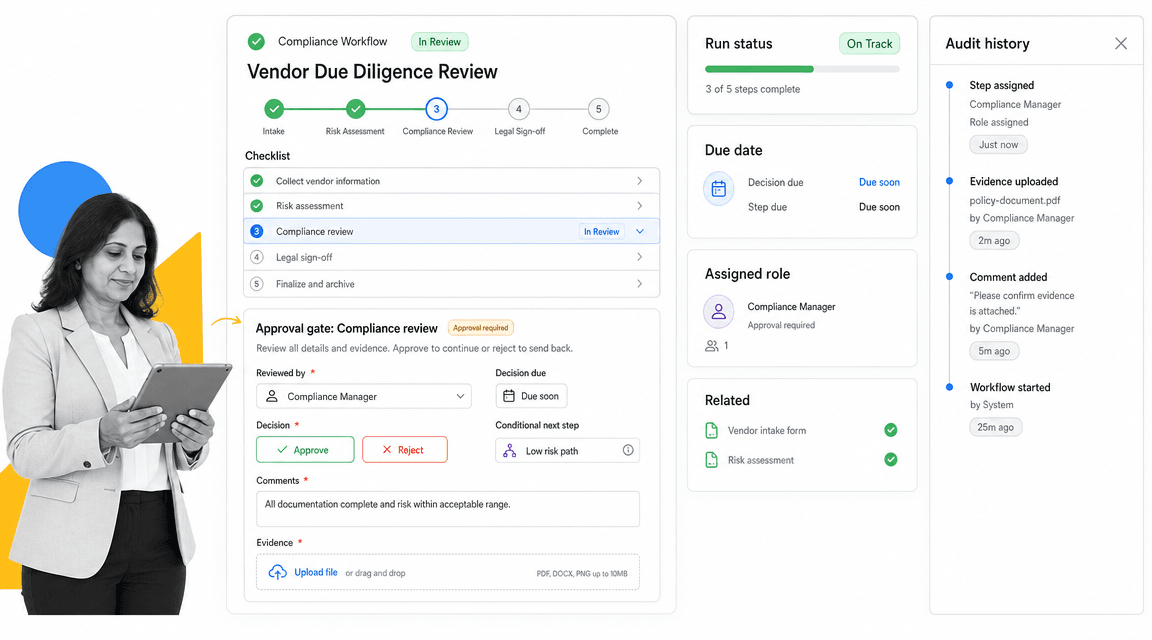Click the calendar icon in Due date card
This screenshot has height=640, width=1152.
(719, 189)
